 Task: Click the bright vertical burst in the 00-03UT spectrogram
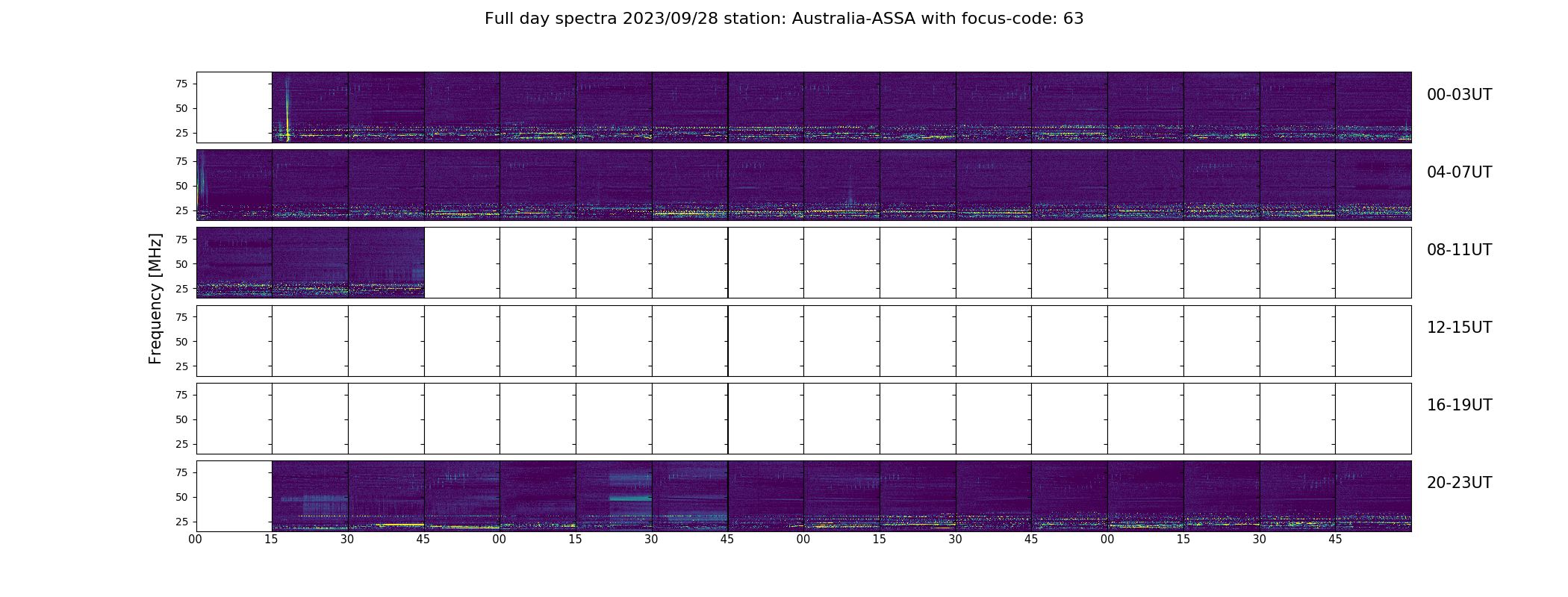(x=287, y=108)
